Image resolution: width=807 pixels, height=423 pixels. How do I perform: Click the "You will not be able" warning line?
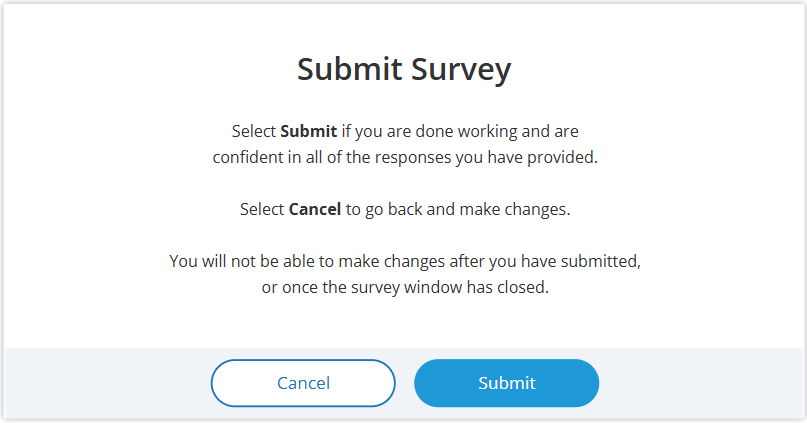tap(404, 261)
